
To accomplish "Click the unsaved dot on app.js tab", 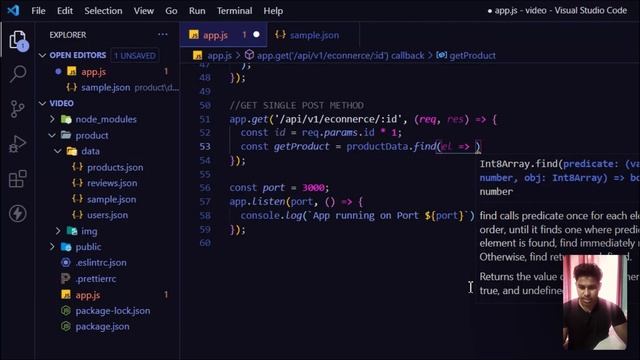I will coord(256,35).
